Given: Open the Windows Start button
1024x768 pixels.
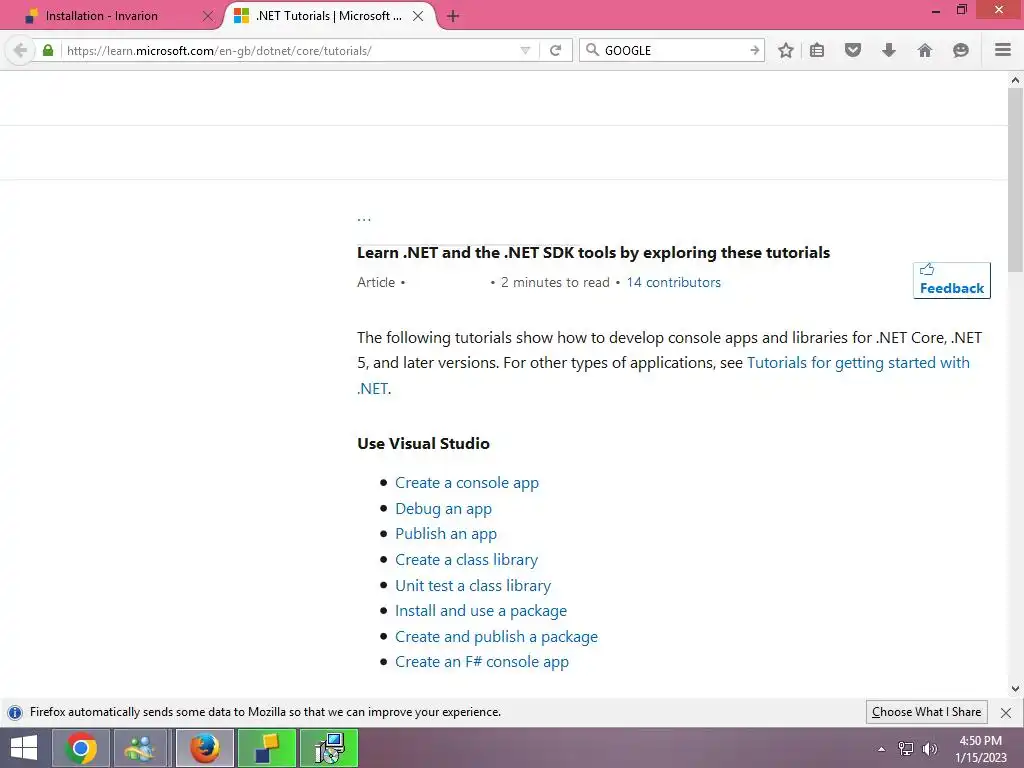Looking at the screenshot, I should click(24, 748).
